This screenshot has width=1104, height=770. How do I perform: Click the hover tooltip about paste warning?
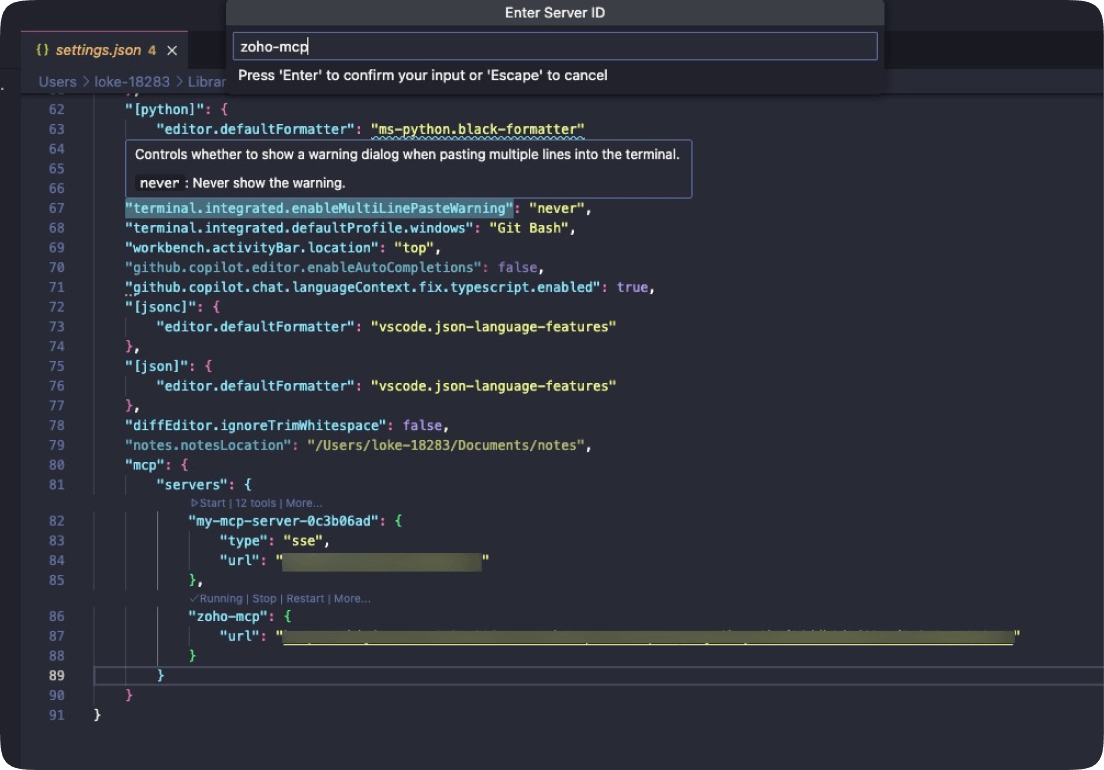point(408,169)
